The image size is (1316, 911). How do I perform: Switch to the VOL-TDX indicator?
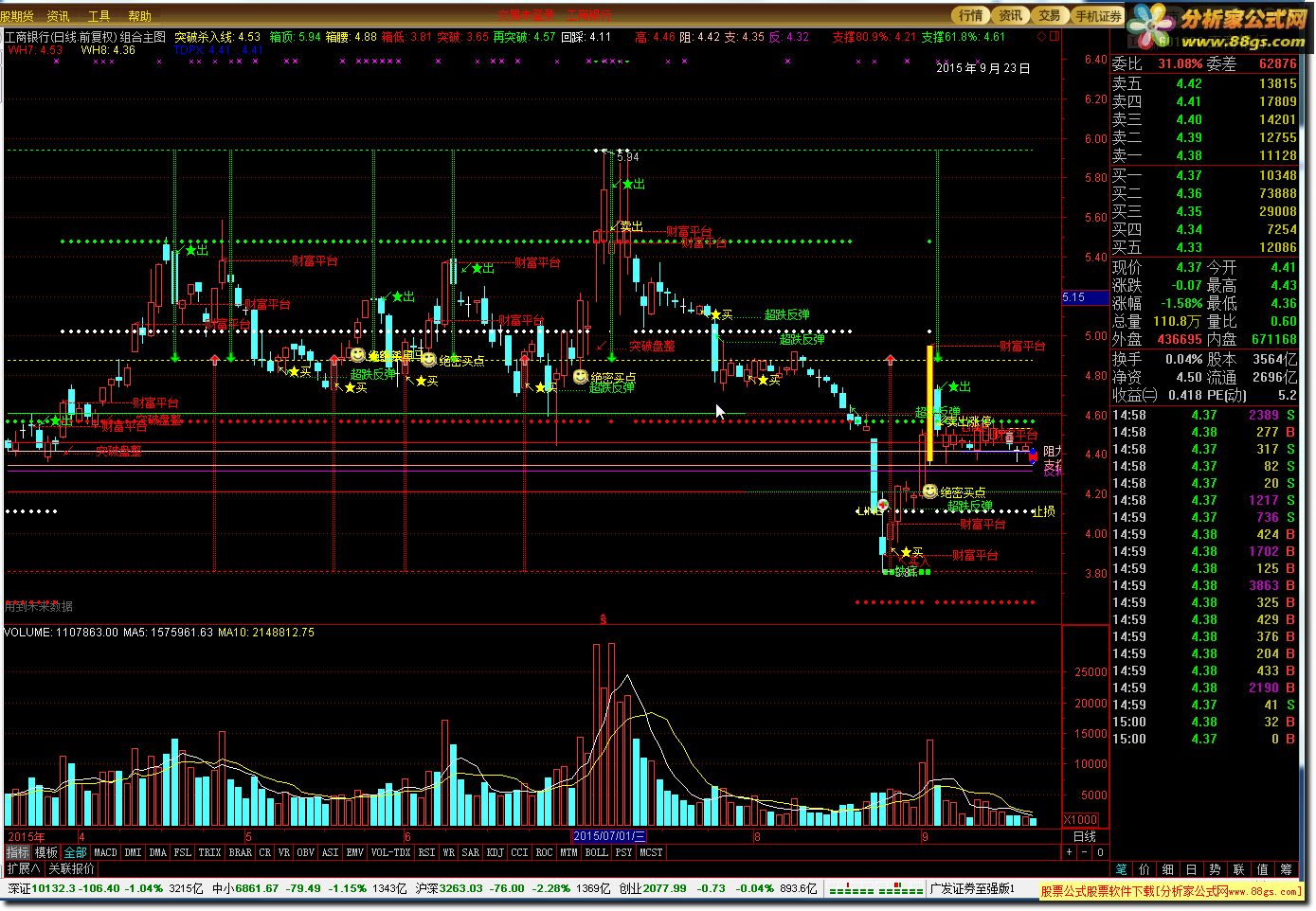click(x=390, y=852)
